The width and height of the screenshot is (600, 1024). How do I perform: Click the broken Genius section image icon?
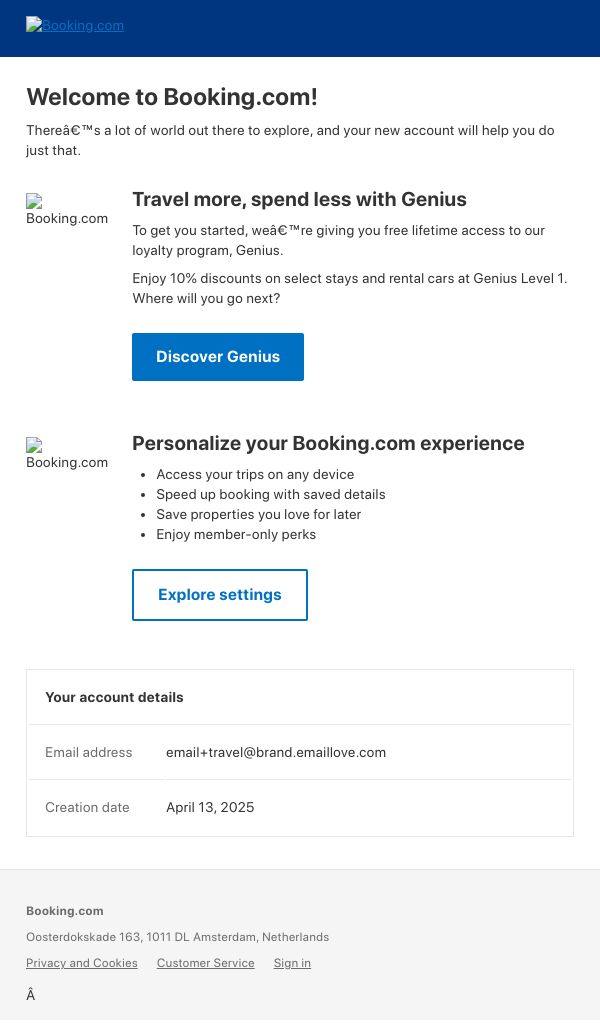(34, 201)
